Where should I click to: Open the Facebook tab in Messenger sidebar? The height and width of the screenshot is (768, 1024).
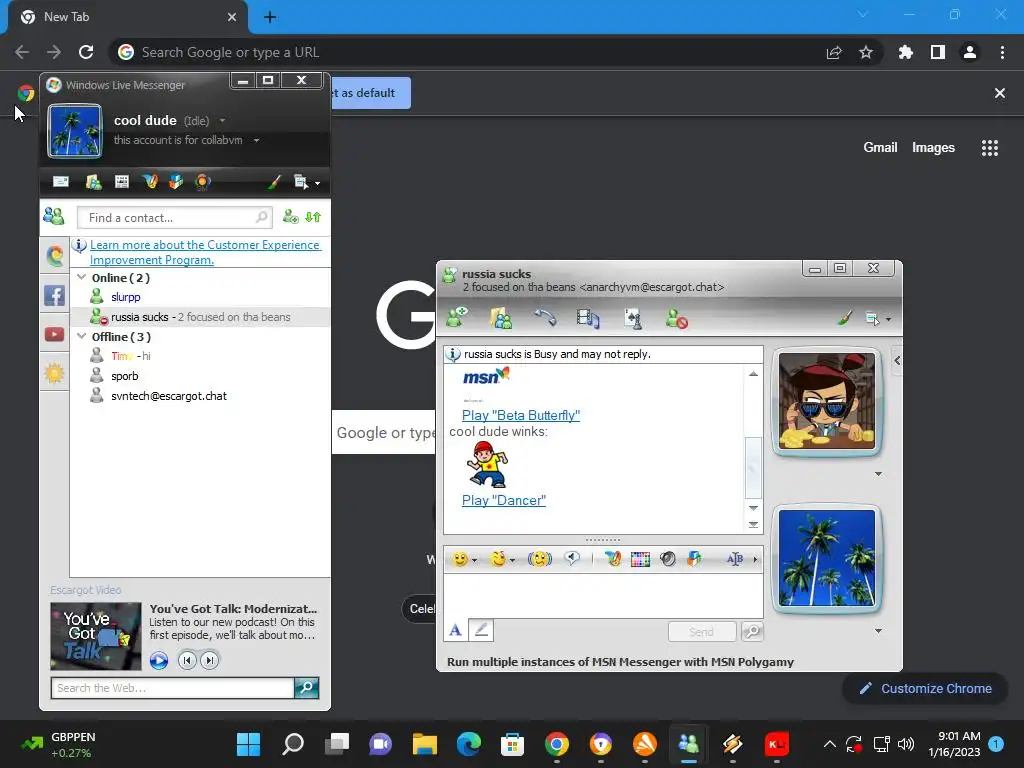tap(55, 295)
